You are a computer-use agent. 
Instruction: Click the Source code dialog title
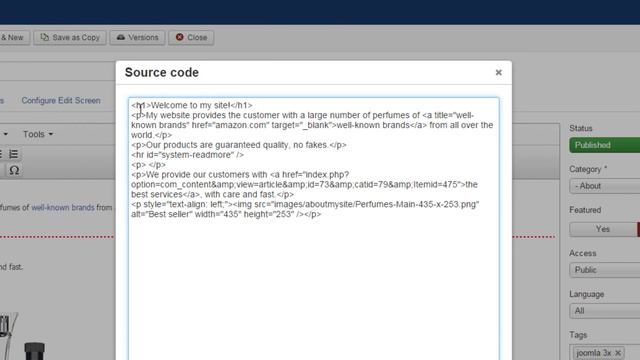[x=162, y=73]
